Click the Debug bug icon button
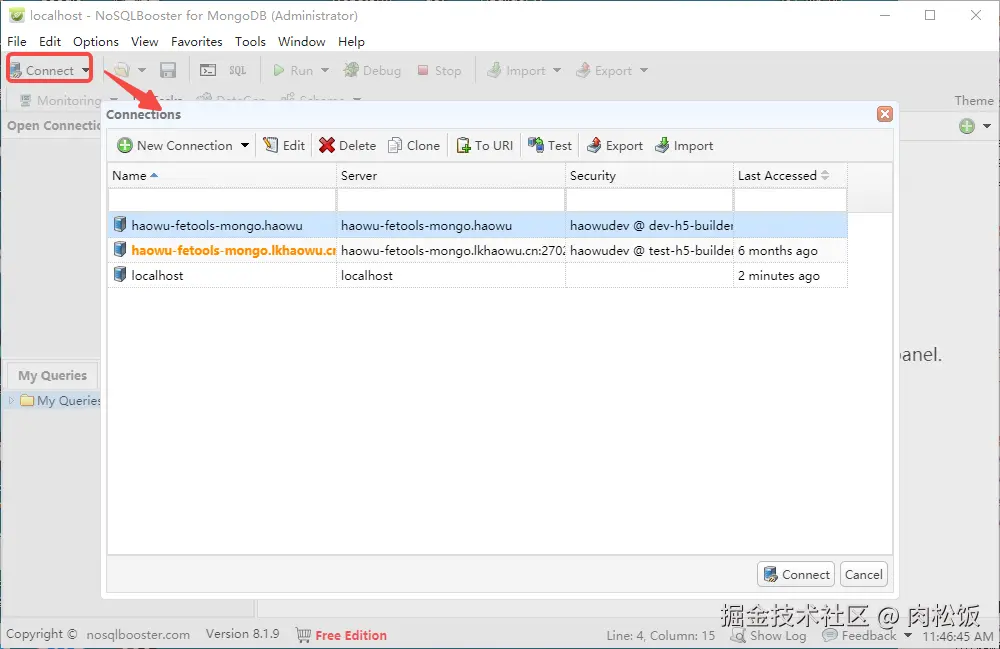The image size is (1000, 649). 372,70
